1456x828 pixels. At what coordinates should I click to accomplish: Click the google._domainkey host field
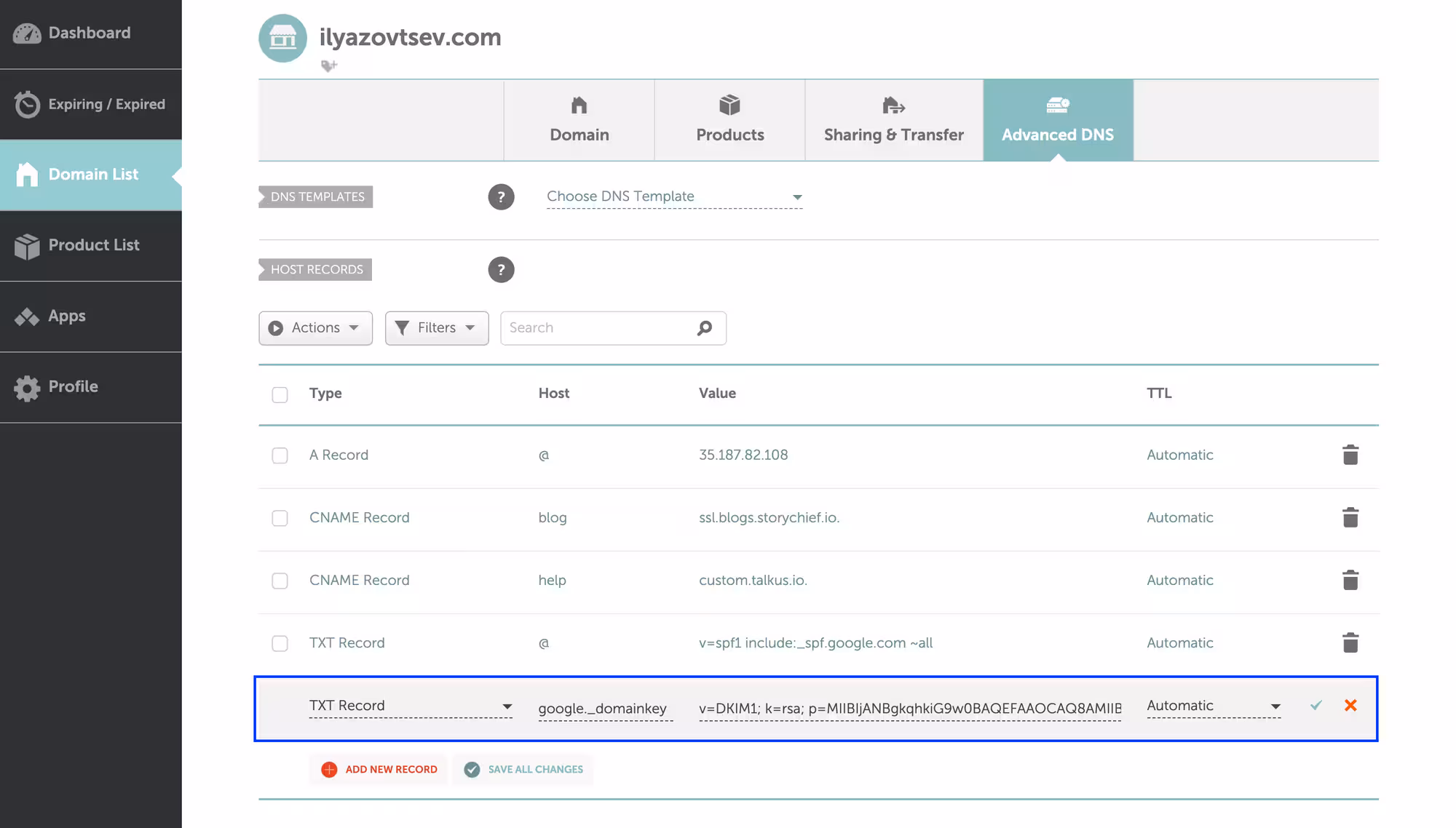[x=604, y=708]
